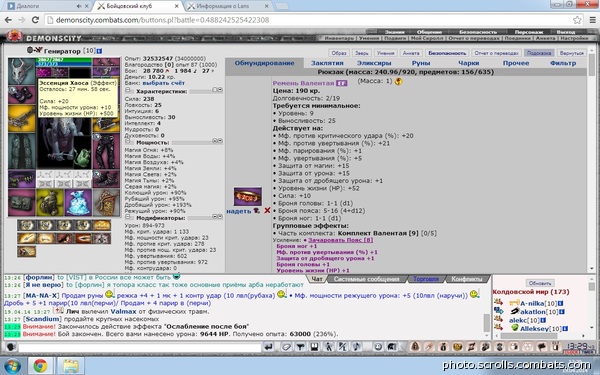Open the Общение top menu

pos(429,32)
